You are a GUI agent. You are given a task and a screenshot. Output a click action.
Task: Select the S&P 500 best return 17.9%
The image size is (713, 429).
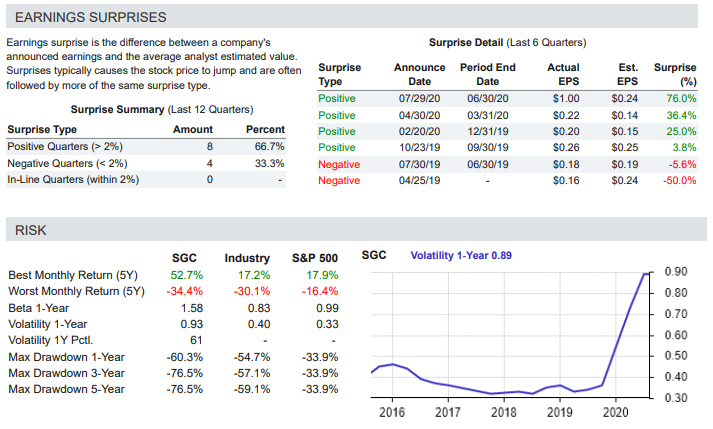coord(322,275)
